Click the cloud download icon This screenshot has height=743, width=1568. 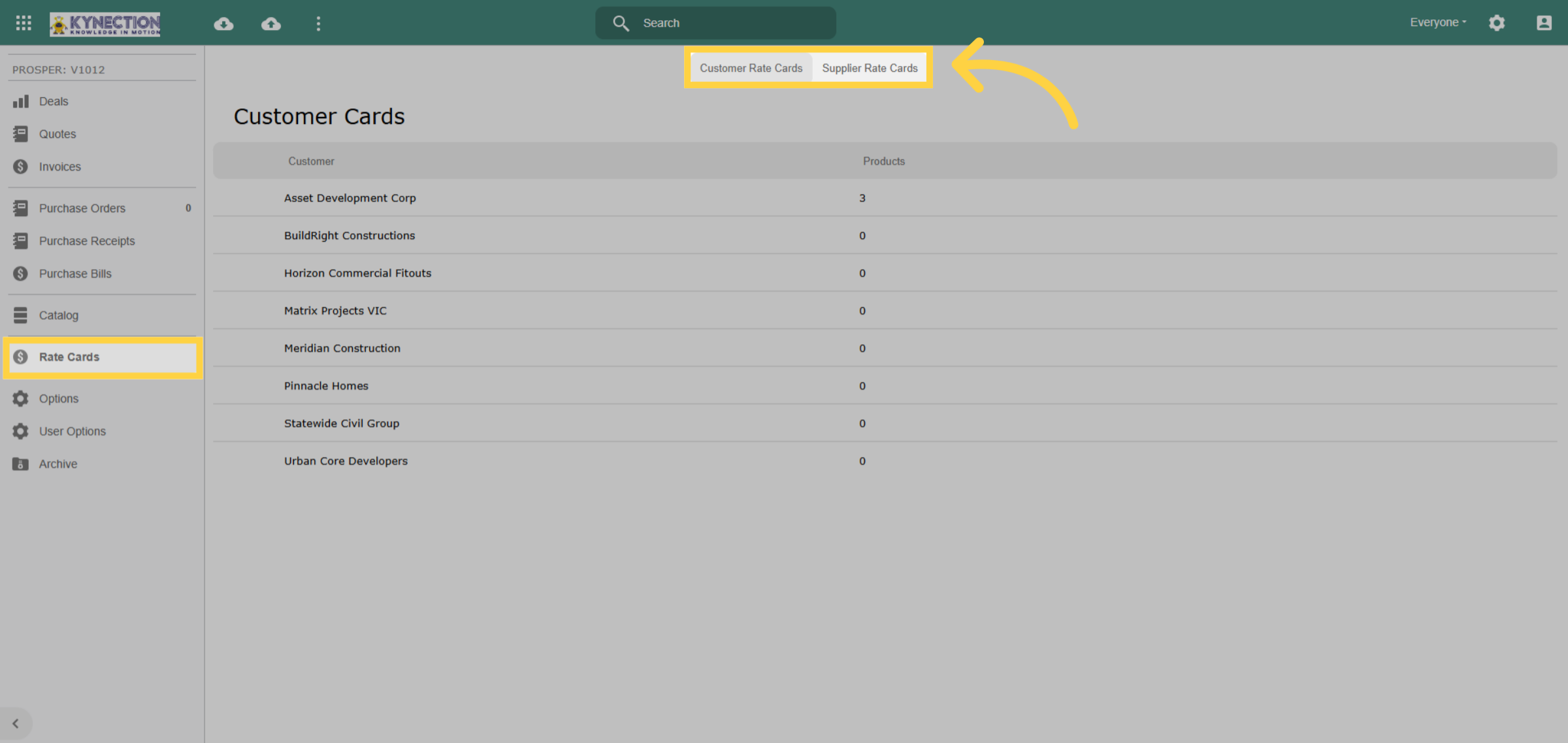click(x=223, y=24)
